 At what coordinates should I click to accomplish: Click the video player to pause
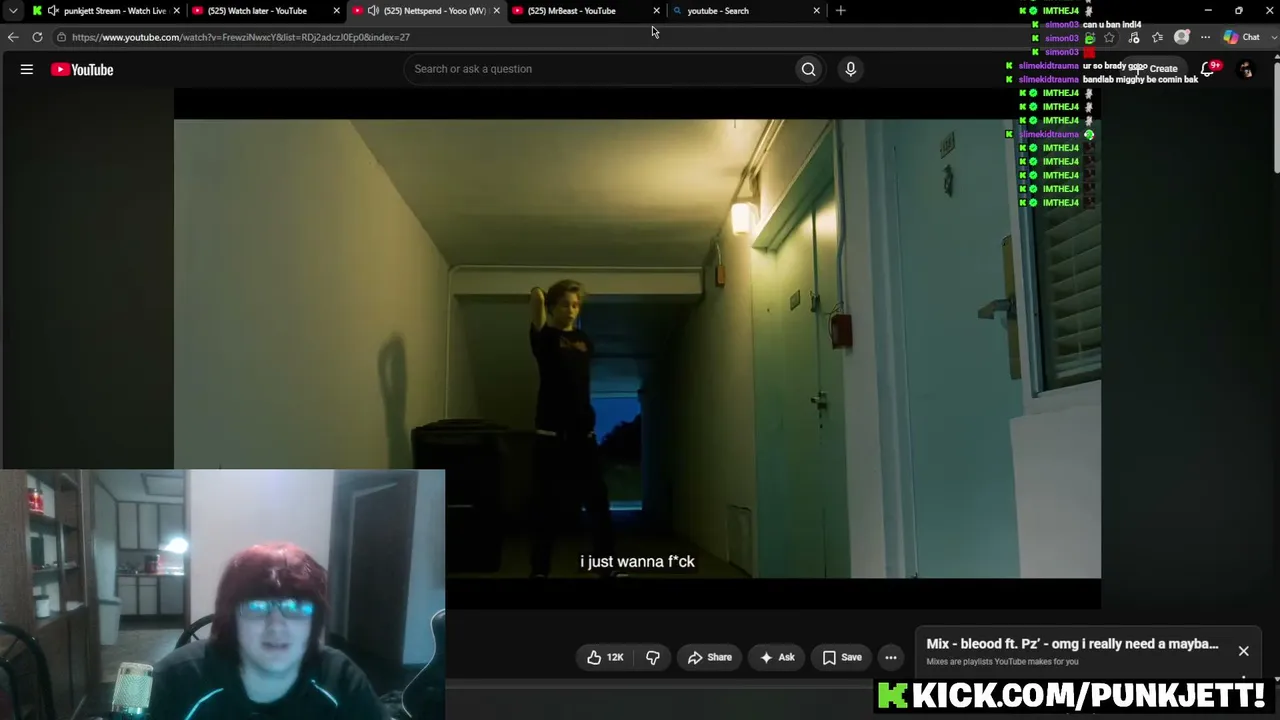637,348
